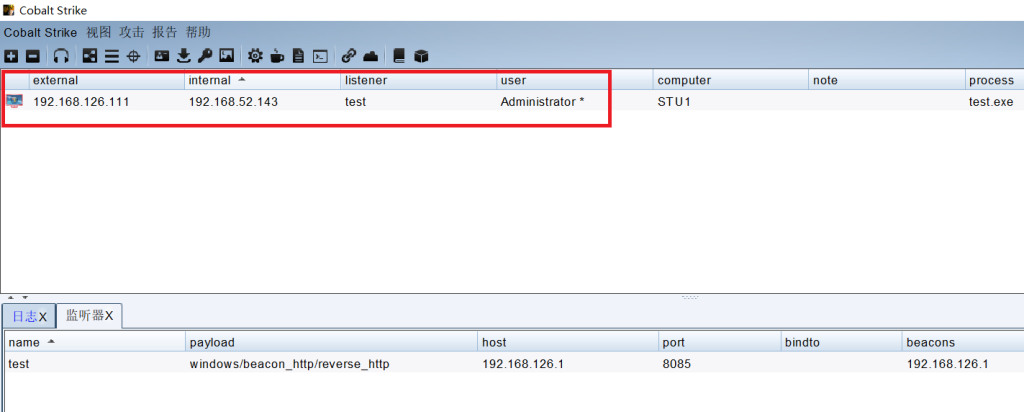Open the 攻击 menu
This screenshot has width=1024, height=412.
point(132,32)
